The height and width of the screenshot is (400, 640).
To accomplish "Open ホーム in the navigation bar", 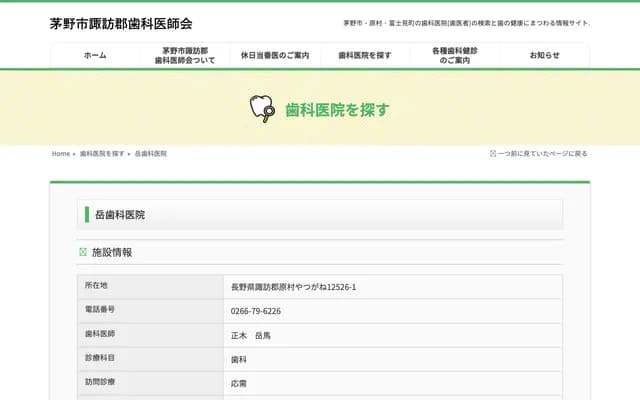I will pyautogui.click(x=95, y=55).
